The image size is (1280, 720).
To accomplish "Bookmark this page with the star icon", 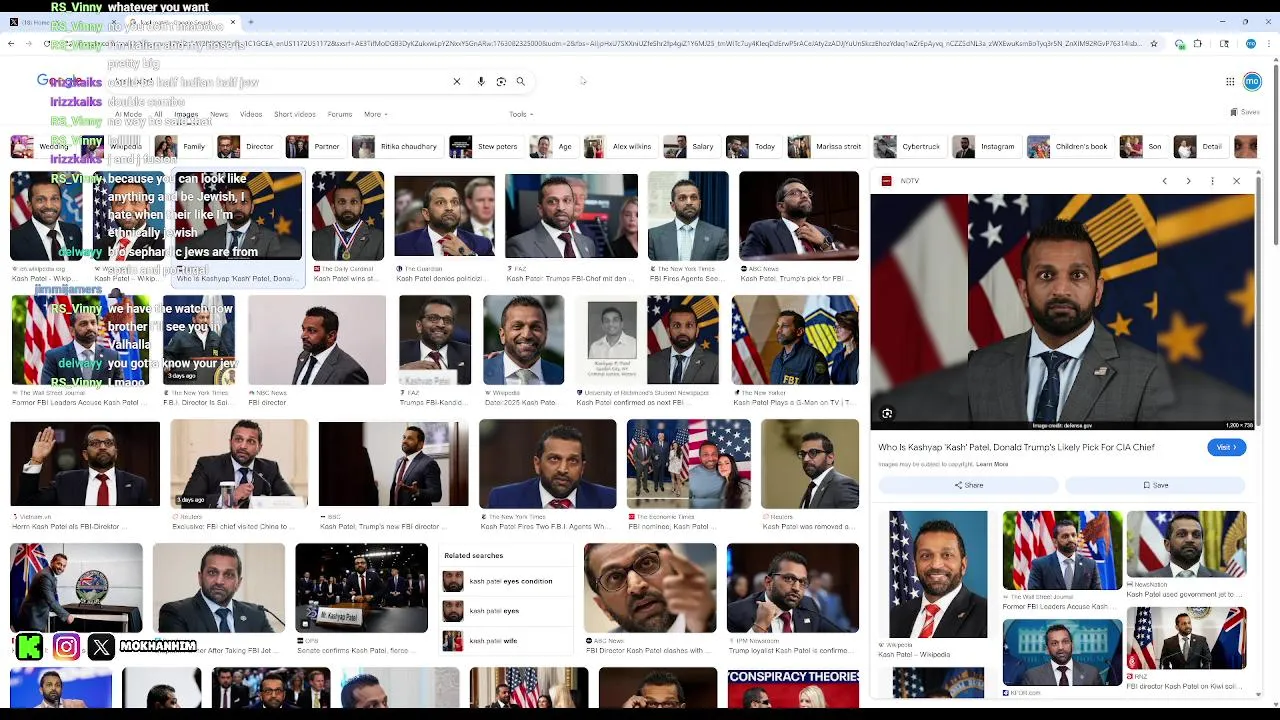I will coord(1154,44).
